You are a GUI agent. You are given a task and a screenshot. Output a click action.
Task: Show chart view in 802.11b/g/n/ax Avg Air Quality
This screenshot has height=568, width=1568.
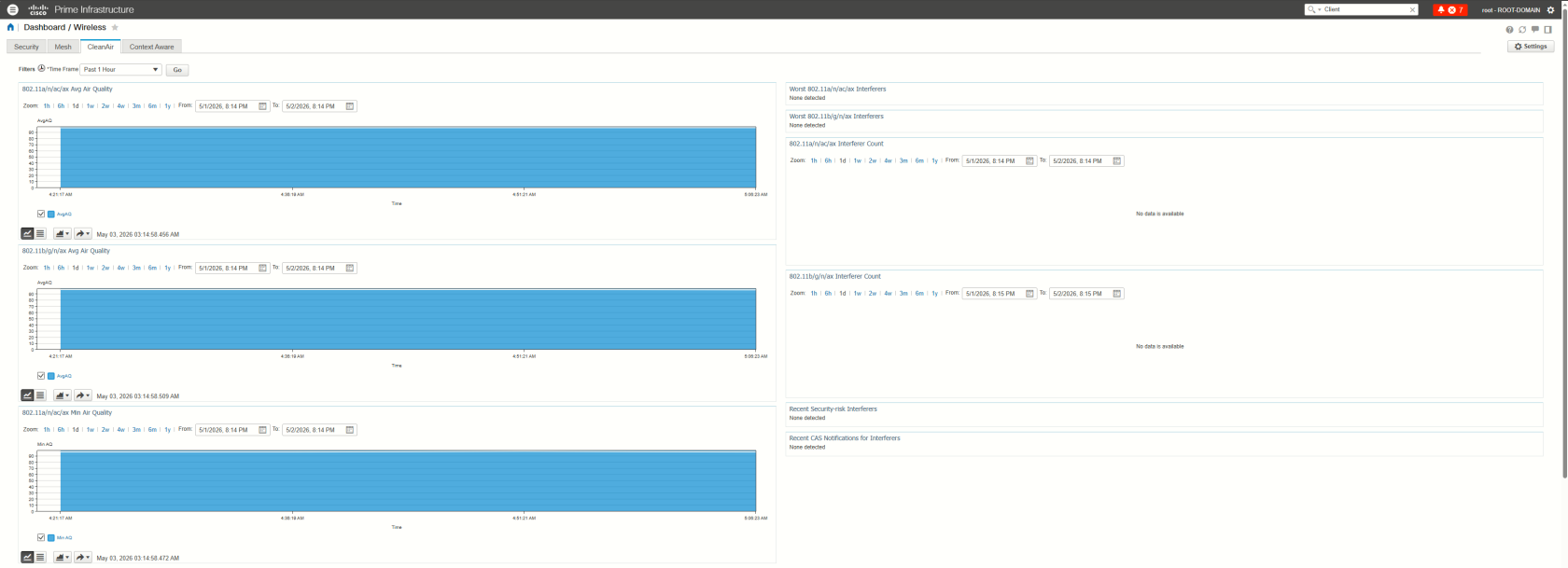coord(27,395)
